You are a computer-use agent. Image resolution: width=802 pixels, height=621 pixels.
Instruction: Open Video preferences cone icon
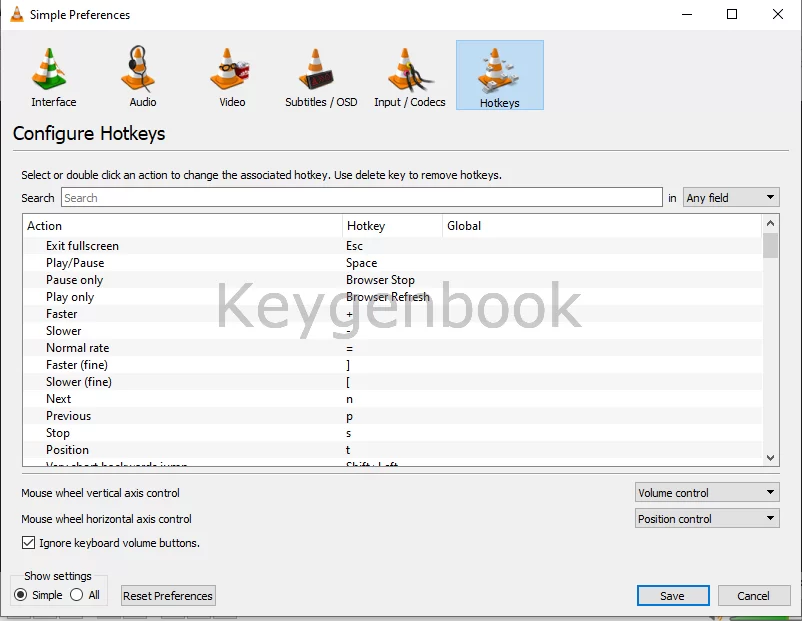[232, 70]
